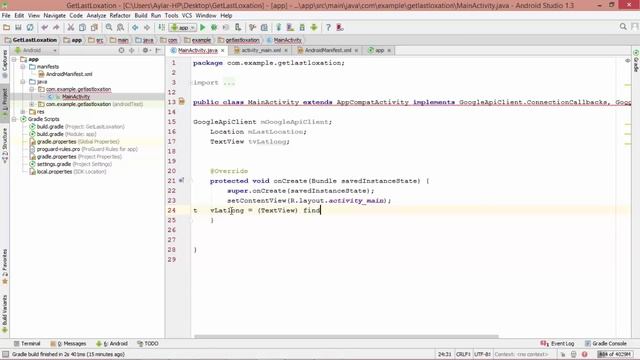Open the VCS menu
The width and height of the screenshot is (640, 360).
click(x=187, y=16)
